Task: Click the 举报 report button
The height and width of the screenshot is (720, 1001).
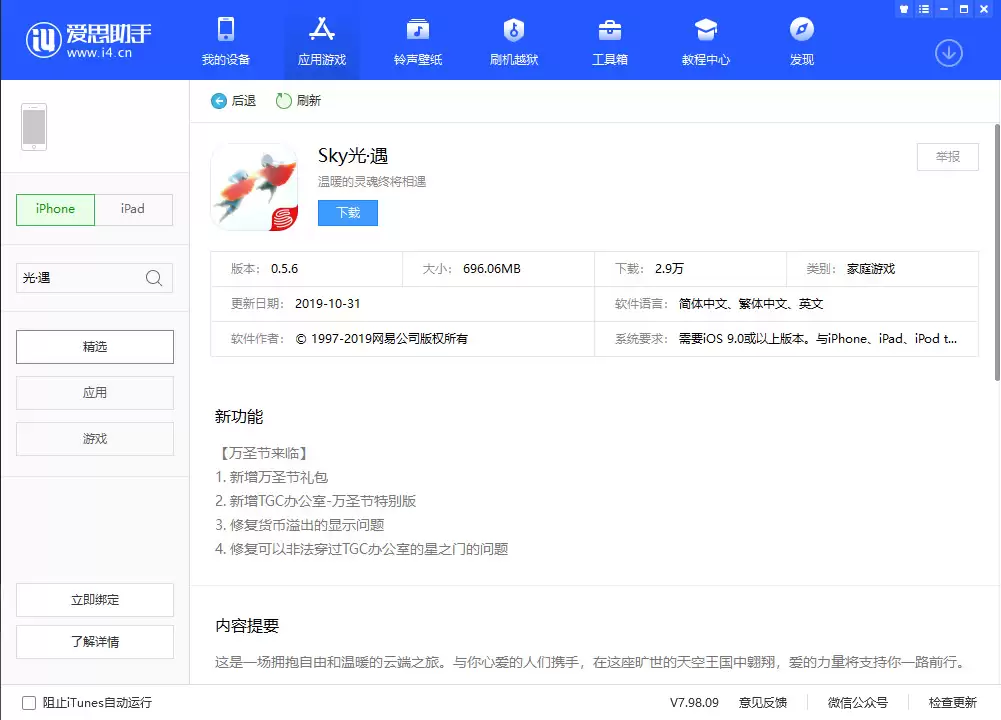Action: [x=947, y=157]
